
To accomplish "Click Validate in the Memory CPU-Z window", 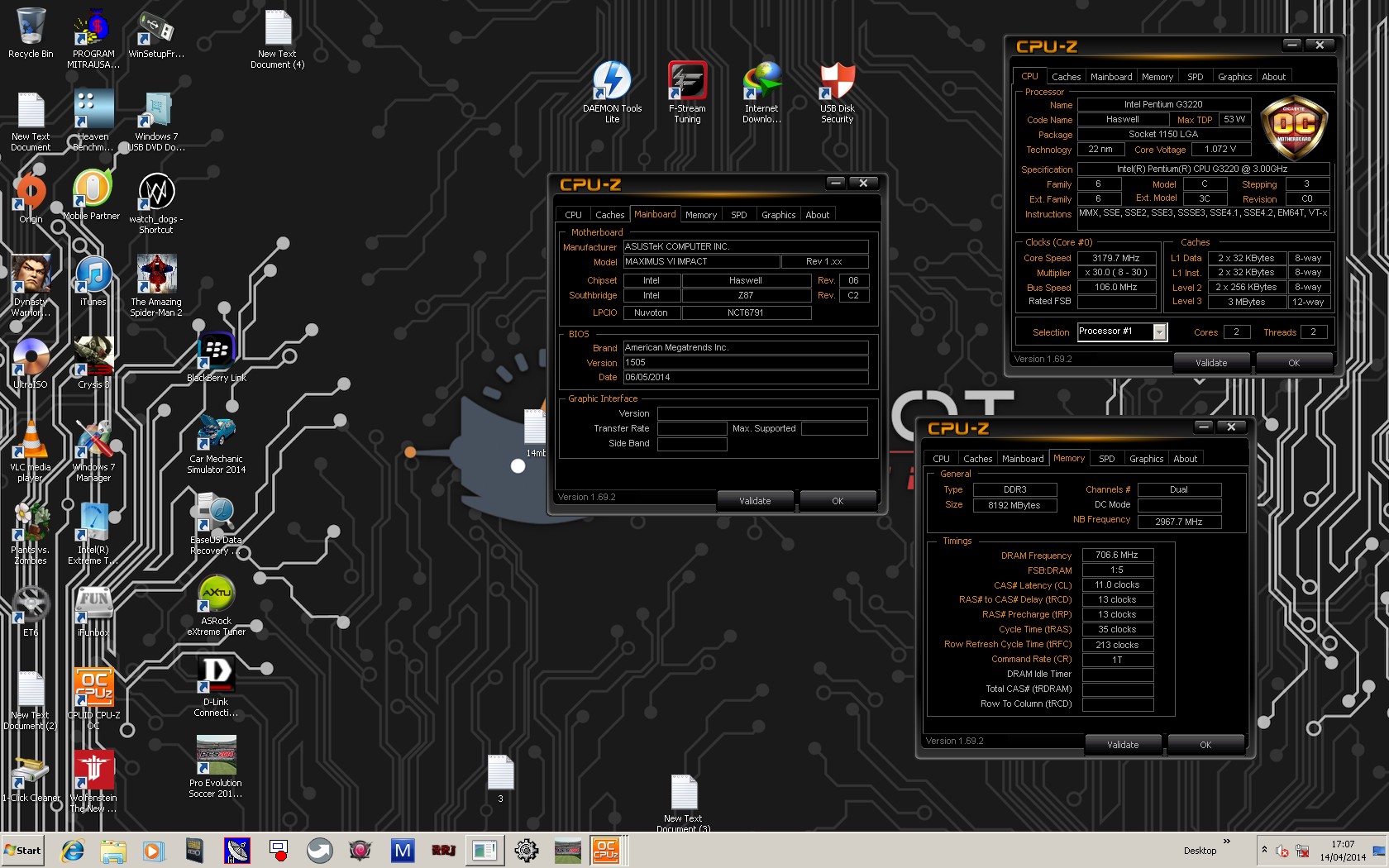I will pyautogui.click(x=1123, y=745).
